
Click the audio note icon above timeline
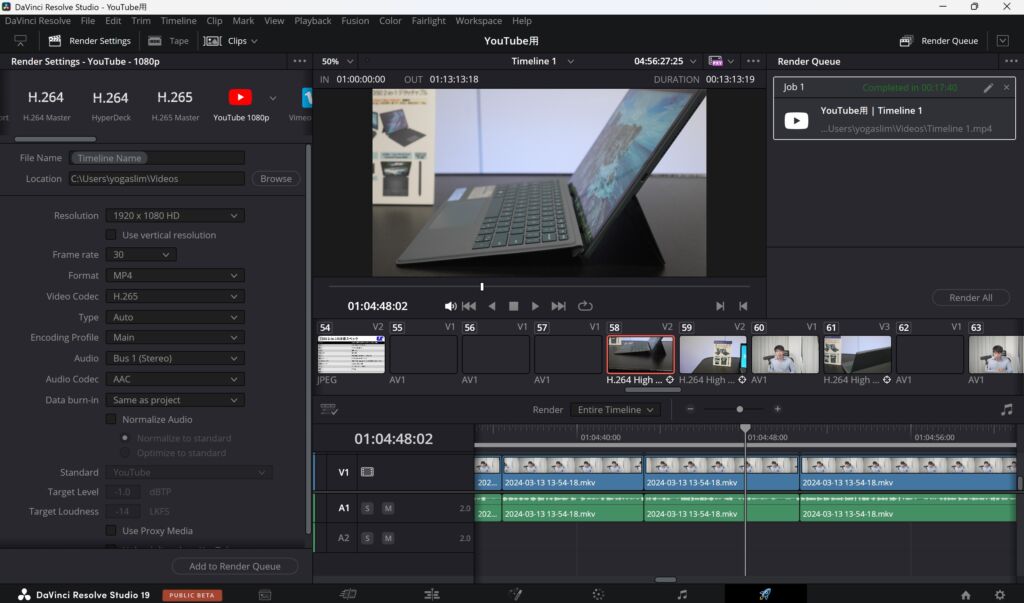(1006, 410)
